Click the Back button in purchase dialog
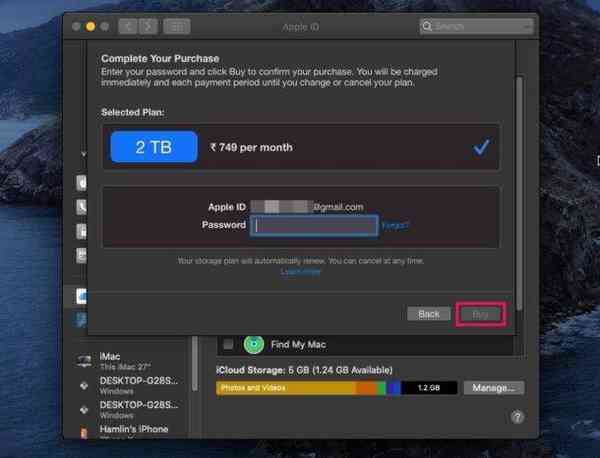This screenshot has height=458, width=600. tap(429, 315)
